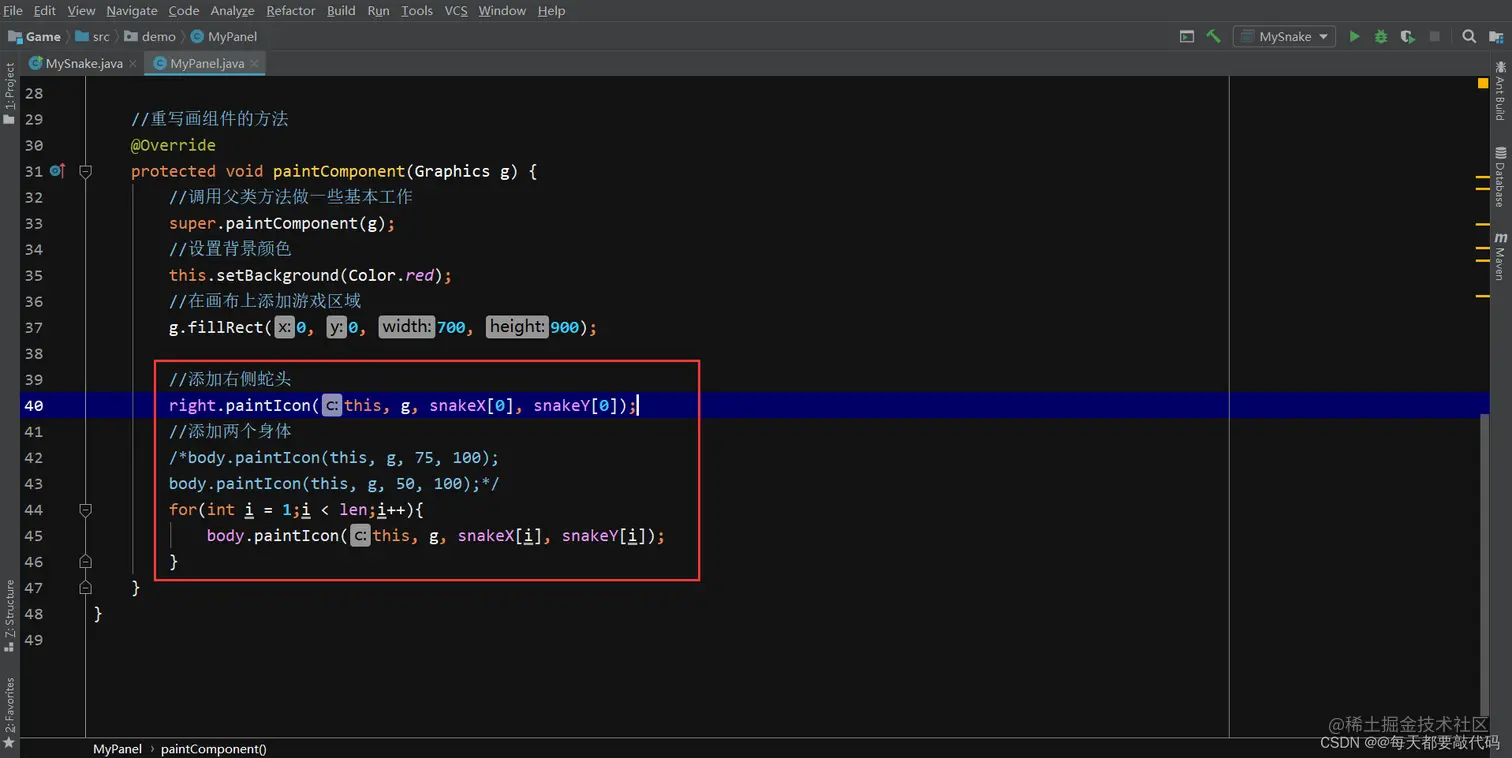The width and height of the screenshot is (1512, 758).
Task: Click 'snakeY[0]' on line 40
Action: coord(575,405)
